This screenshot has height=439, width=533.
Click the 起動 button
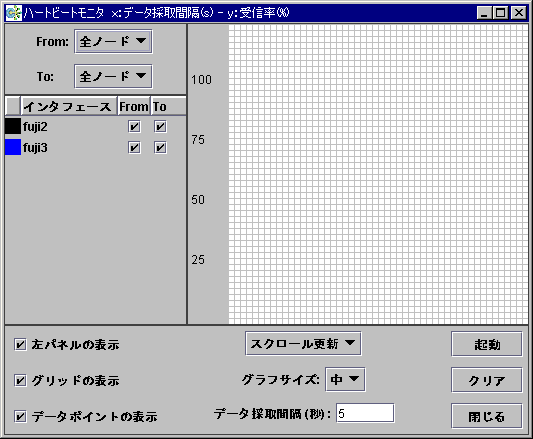click(x=486, y=344)
